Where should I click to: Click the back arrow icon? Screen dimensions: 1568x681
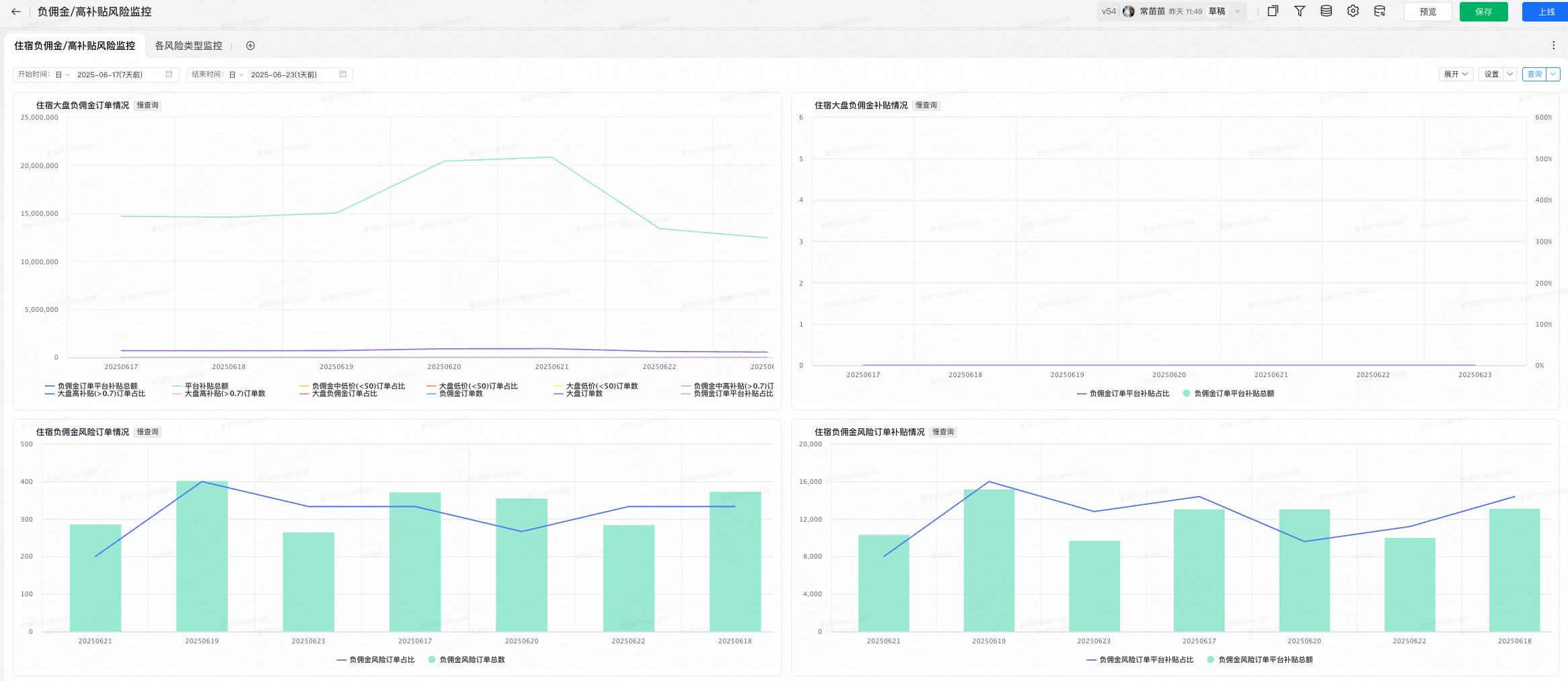(x=16, y=11)
